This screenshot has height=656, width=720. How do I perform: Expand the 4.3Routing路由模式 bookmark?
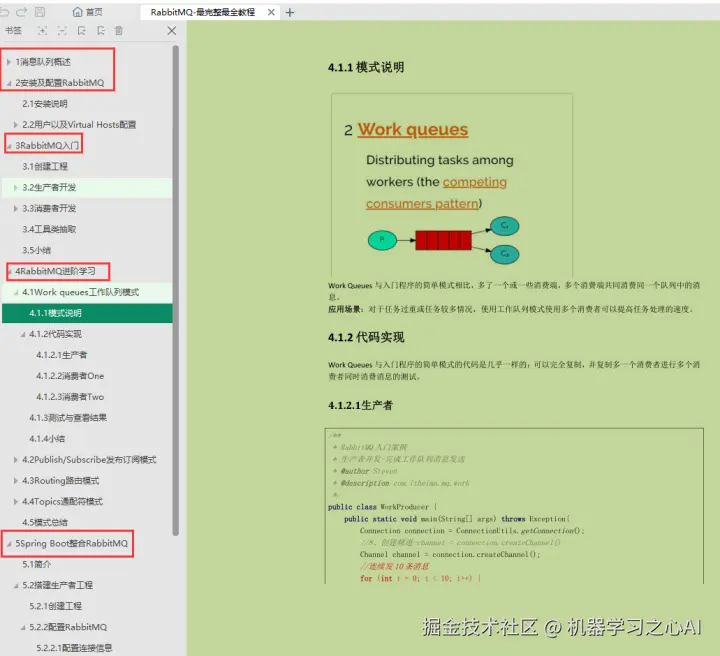click(x=16, y=481)
